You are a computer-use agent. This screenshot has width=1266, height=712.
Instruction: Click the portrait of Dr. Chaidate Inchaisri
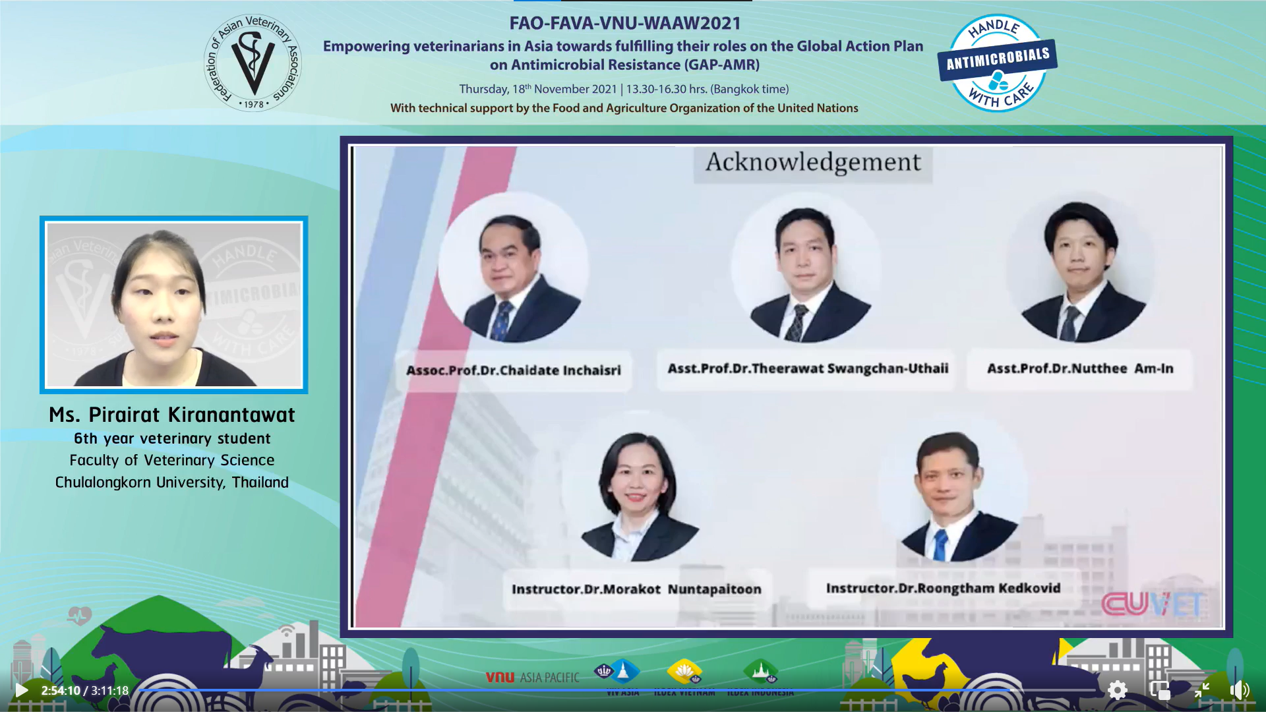[514, 267]
